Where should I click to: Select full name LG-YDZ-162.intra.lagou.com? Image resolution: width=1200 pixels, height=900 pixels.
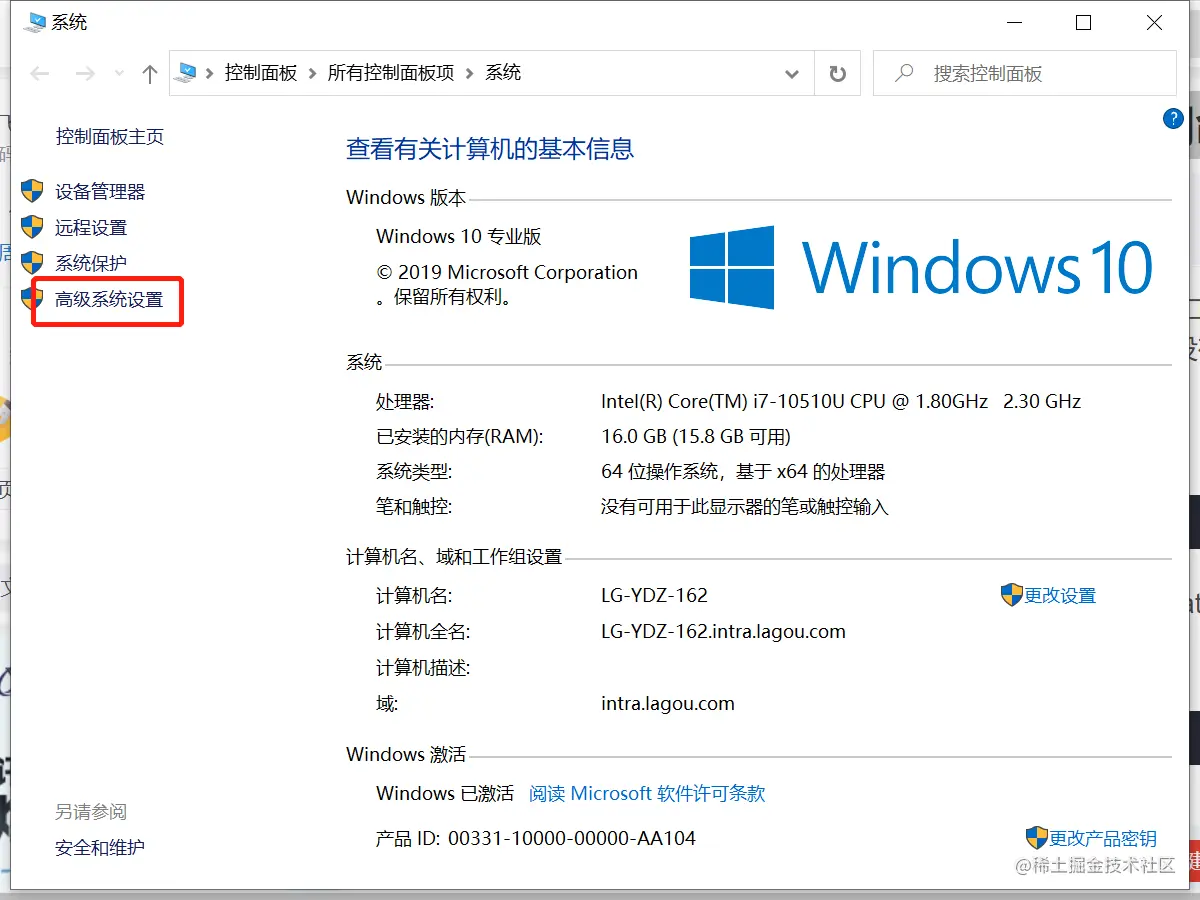coord(723,631)
